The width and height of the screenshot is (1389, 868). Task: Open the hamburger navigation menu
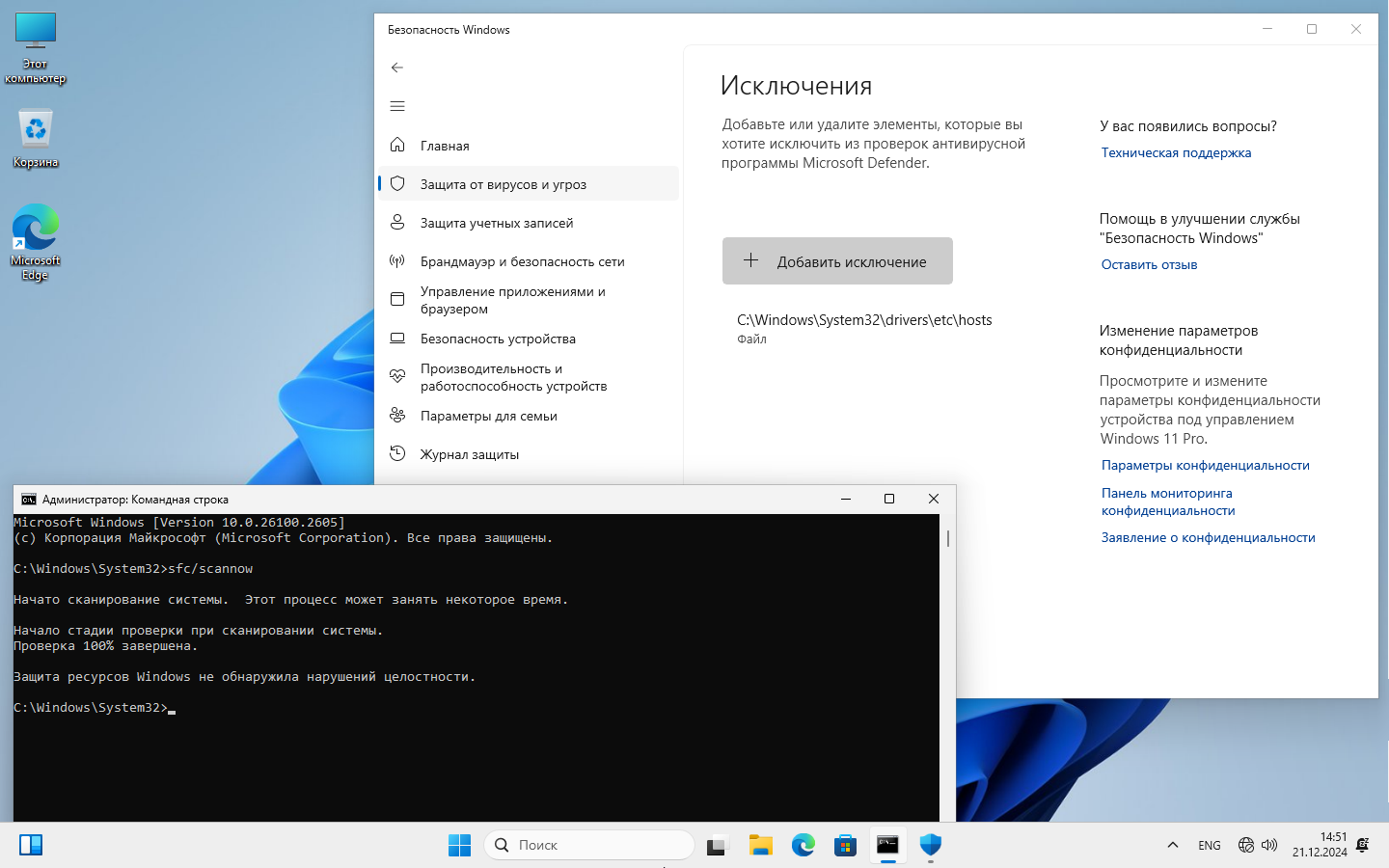(x=397, y=106)
